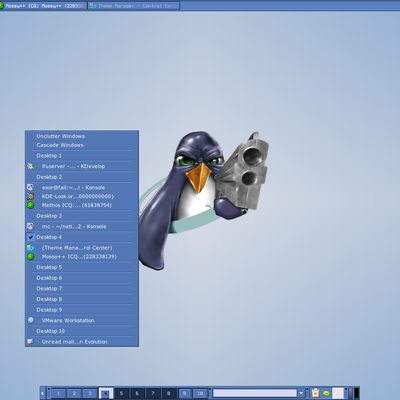Click pager button 6
This screenshot has width=400, height=400.
(137, 393)
